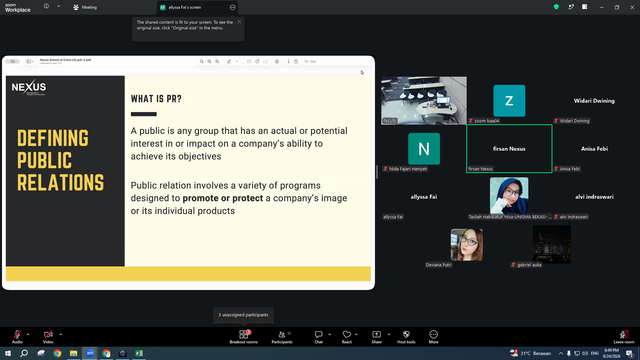Viewport: 640px width, 360px height.
Task: Select Nida Fajari Haniyah participant tile
Action: (x=424, y=149)
